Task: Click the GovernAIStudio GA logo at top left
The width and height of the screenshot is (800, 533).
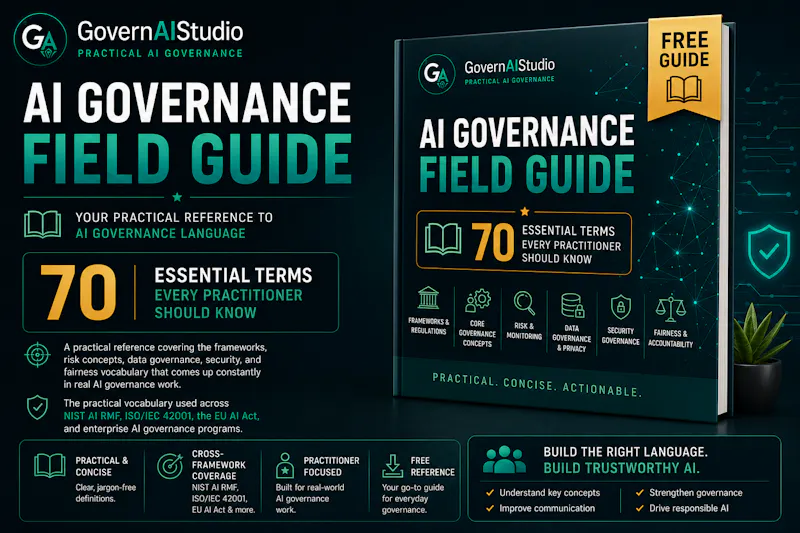Action: [x=40, y=39]
